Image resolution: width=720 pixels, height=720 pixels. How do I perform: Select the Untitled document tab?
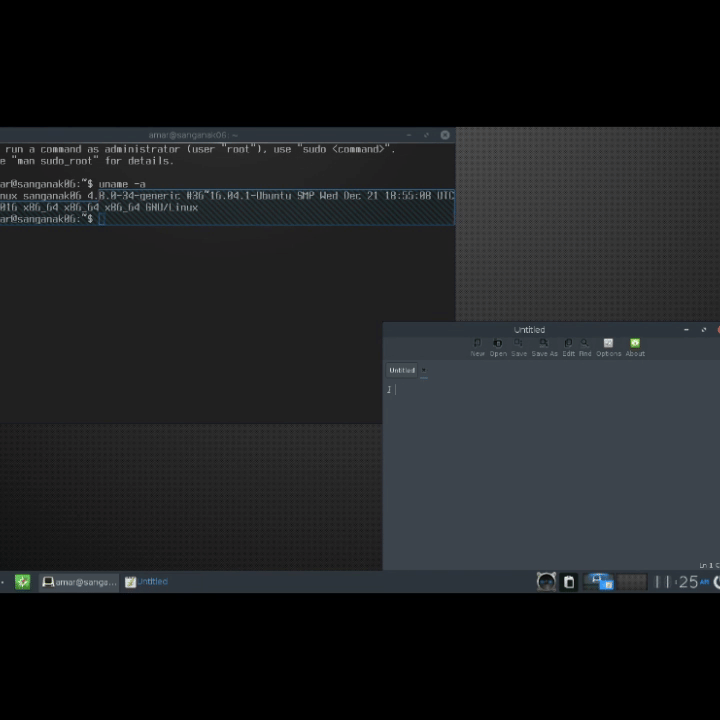tap(402, 370)
